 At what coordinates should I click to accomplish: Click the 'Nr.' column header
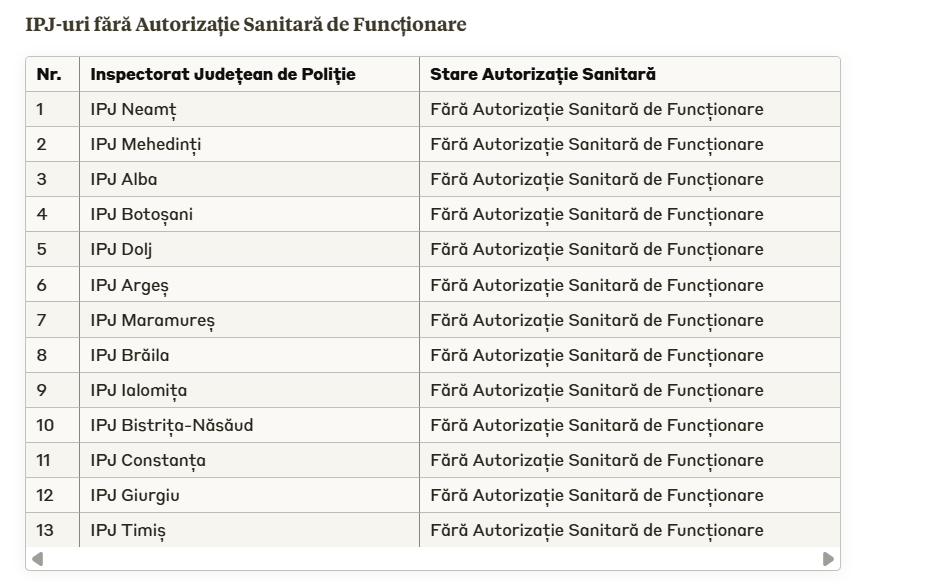pos(49,74)
